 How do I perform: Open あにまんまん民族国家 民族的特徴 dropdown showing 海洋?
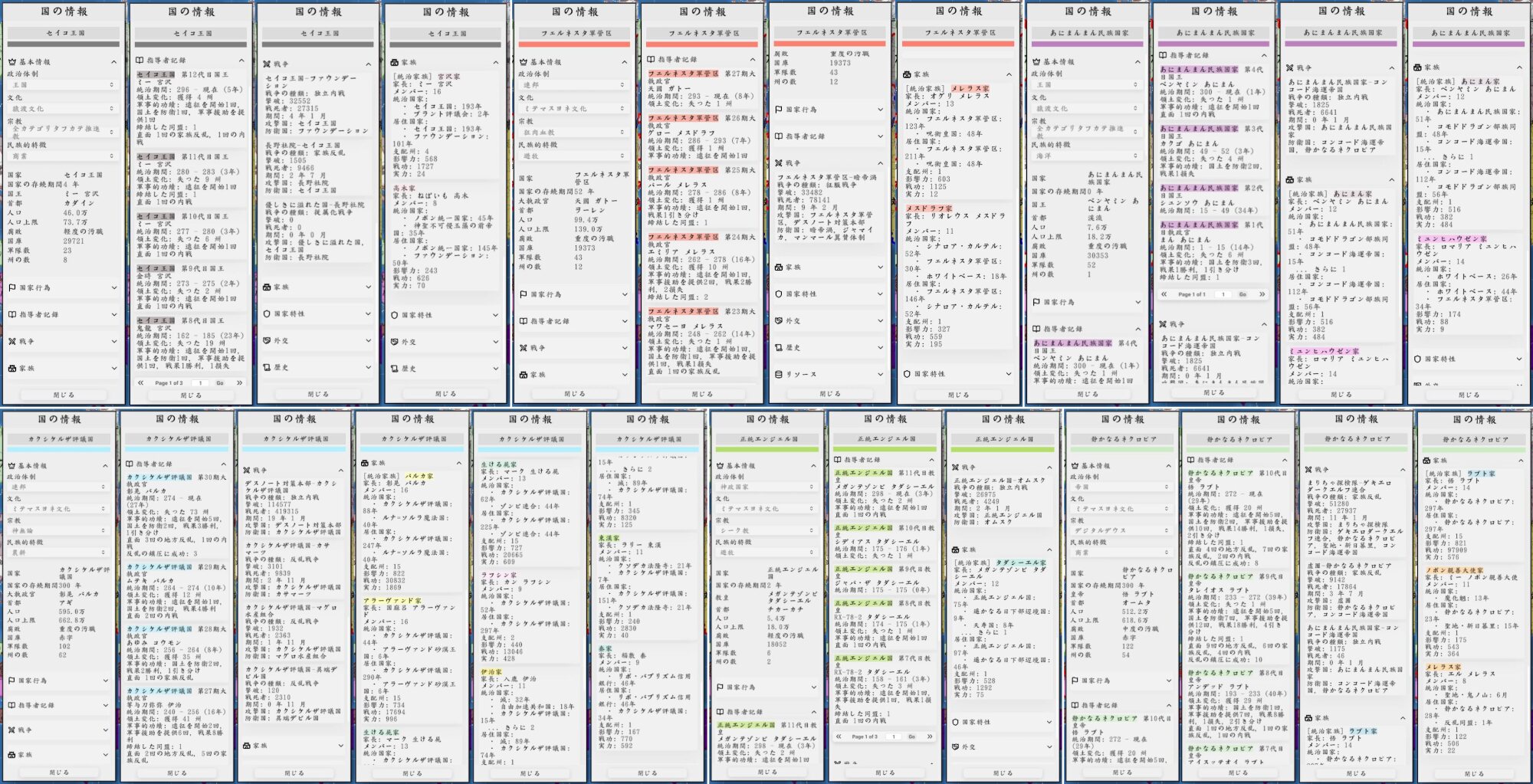[1085, 156]
